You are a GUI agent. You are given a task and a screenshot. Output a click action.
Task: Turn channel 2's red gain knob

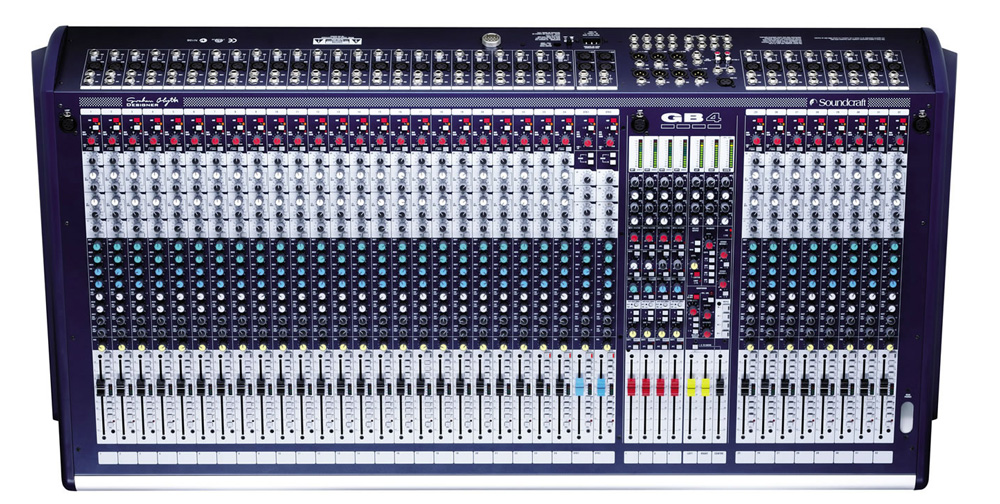[113, 141]
